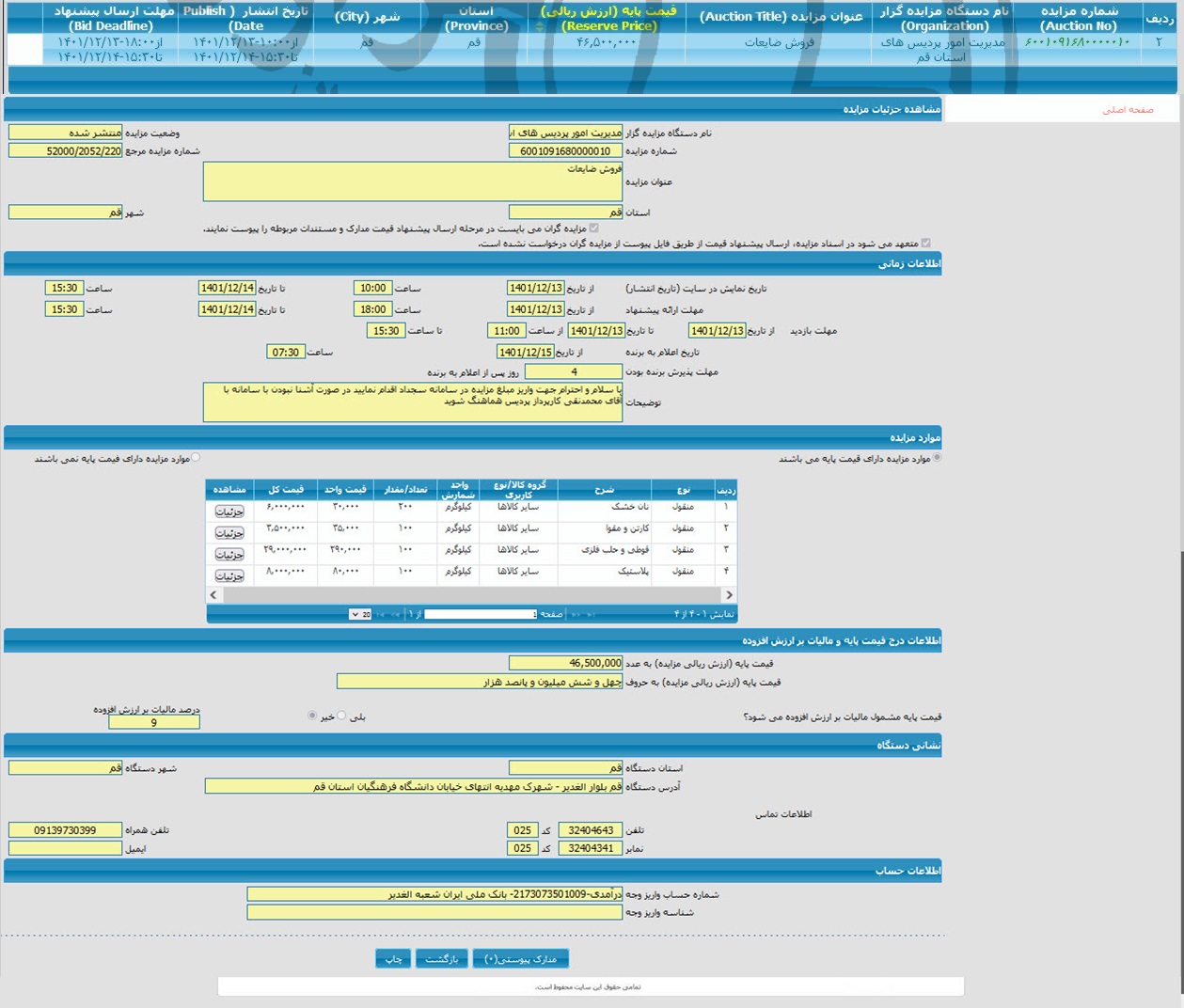This screenshot has width=1184, height=1008.
Task: Click the sort arrows beside Reserve Price
Action: click(x=539, y=26)
